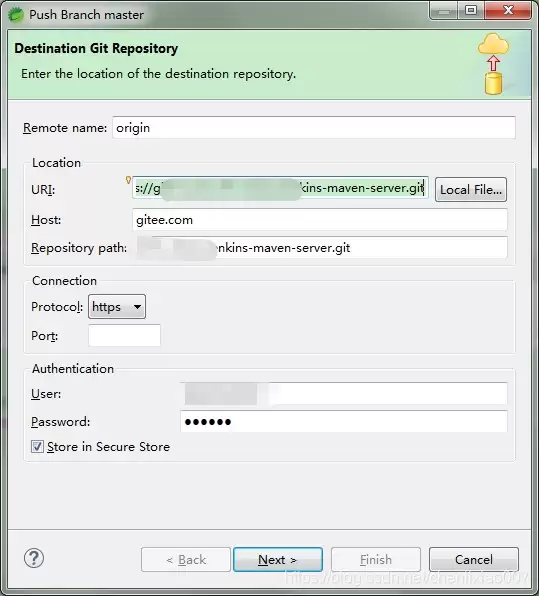Screen dimensions: 539x596
Task: Click the content assist lightbulb by URI
Action: 128,180
